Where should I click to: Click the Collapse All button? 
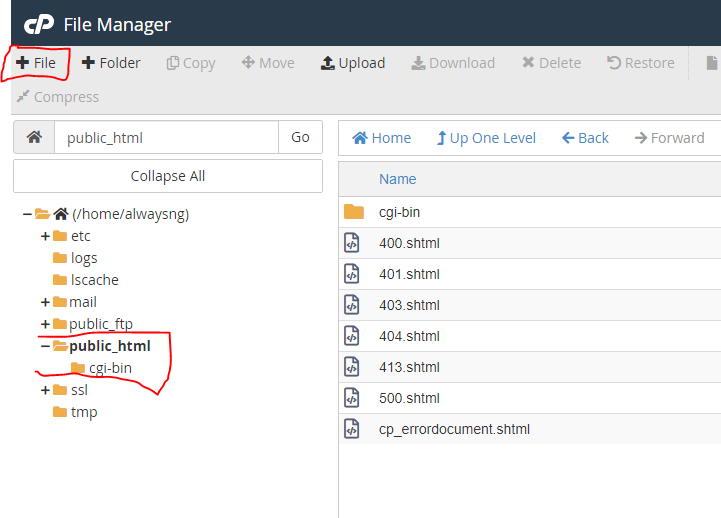tap(168, 176)
